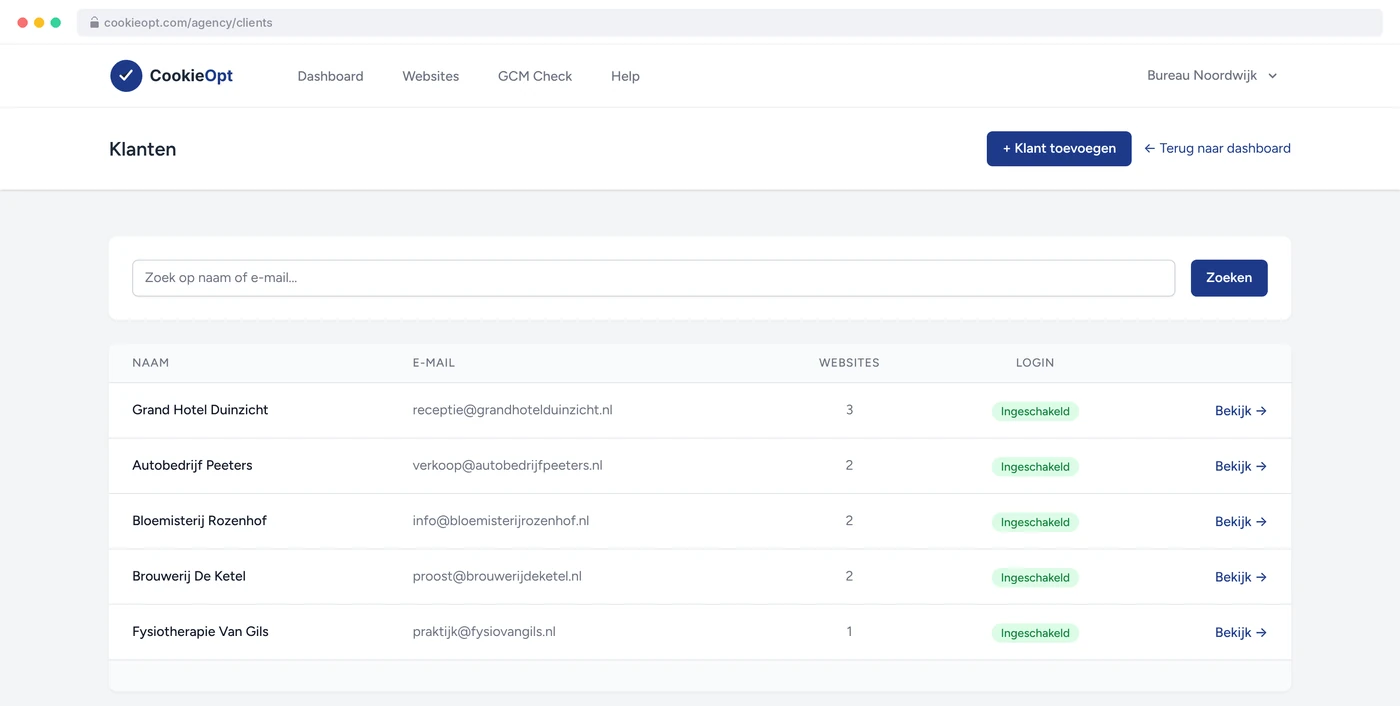Click the E-MAIL column header
This screenshot has width=1400, height=706.
pyautogui.click(x=434, y=363)
